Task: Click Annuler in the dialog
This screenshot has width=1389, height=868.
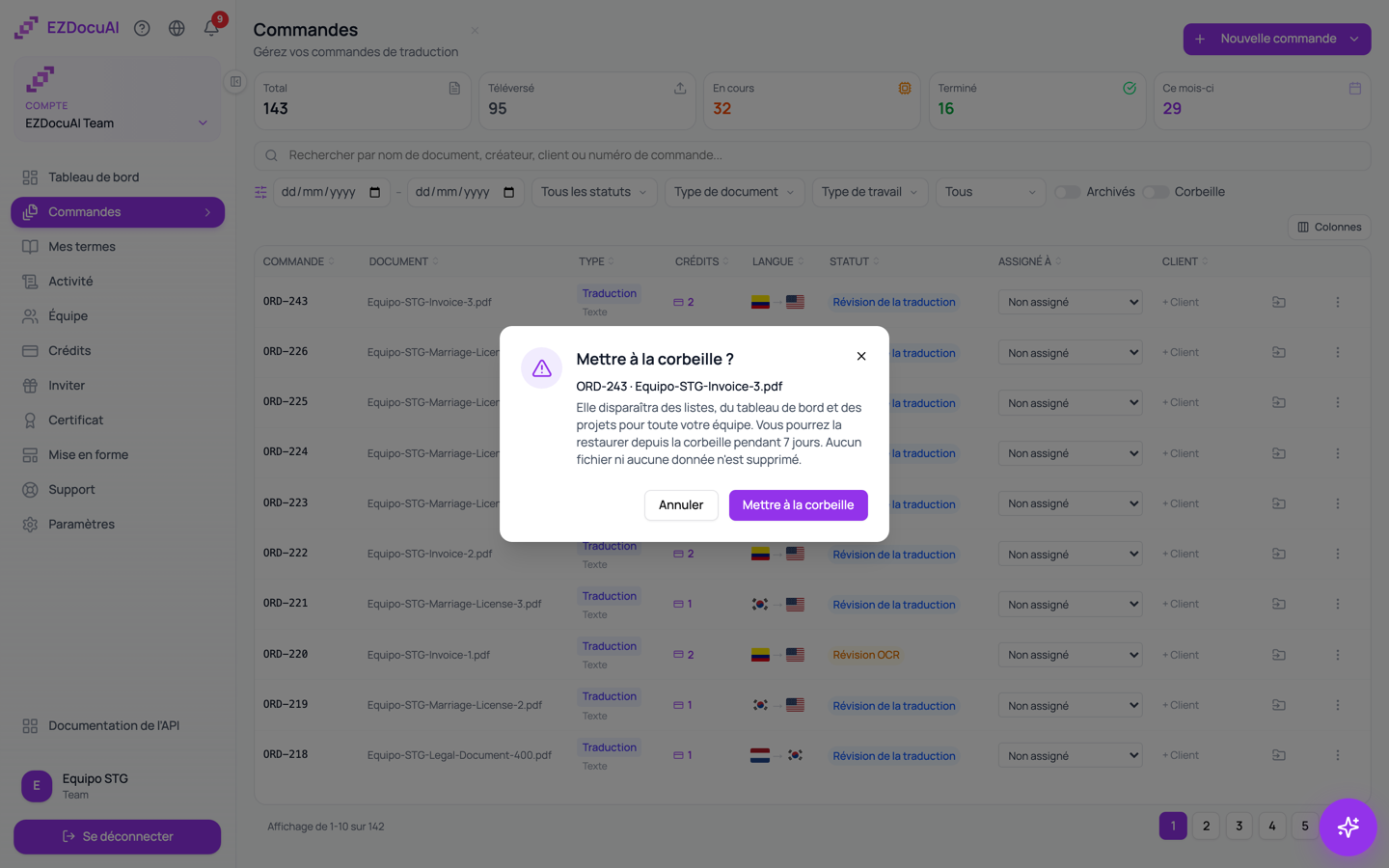Action: click(x=681, y=505)
